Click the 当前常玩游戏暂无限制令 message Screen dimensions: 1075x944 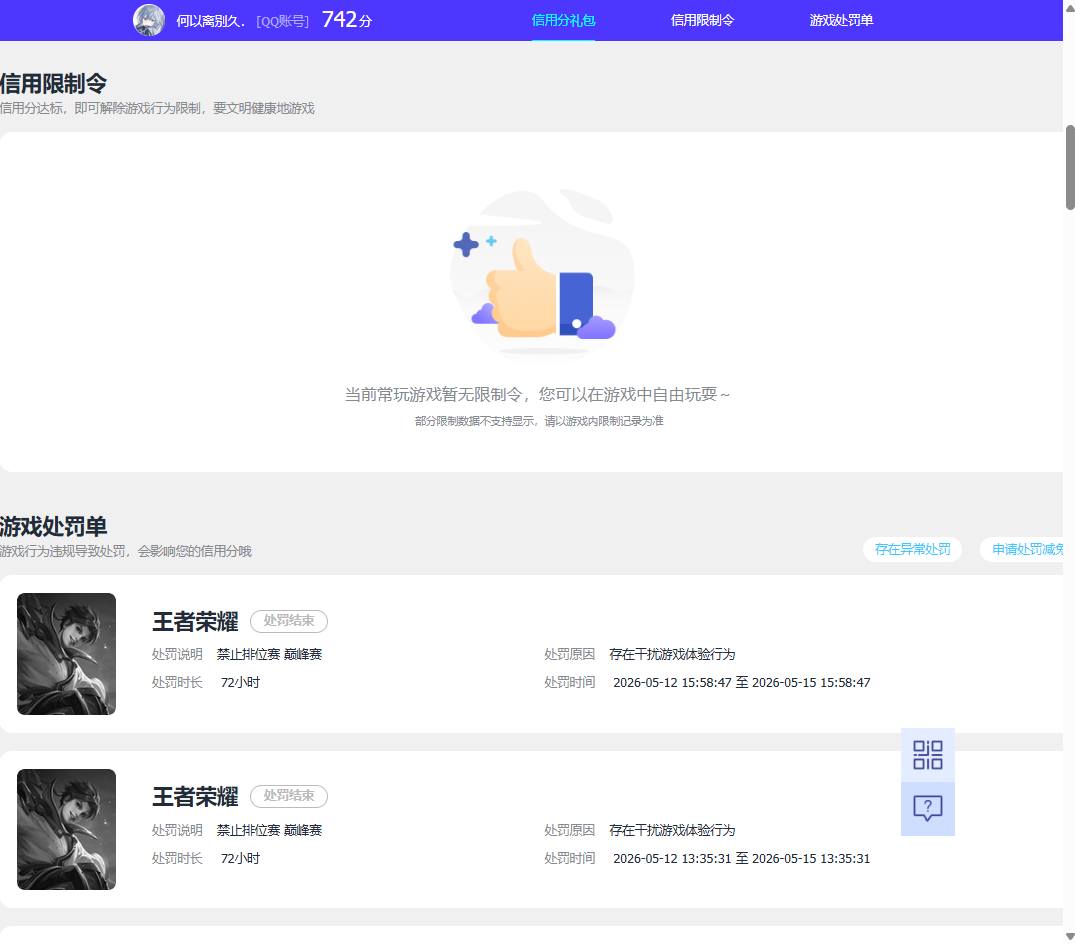537,394
